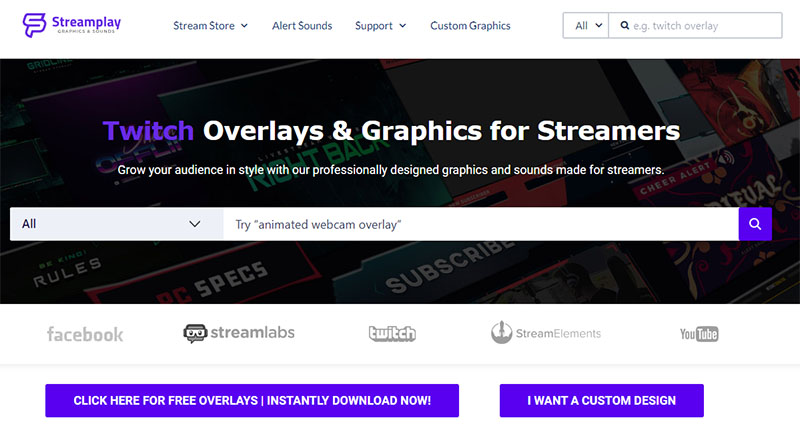This screenshot has width=800, height=432.
Task: Open the StreamElements platform logo
Action: pos(546,333)
